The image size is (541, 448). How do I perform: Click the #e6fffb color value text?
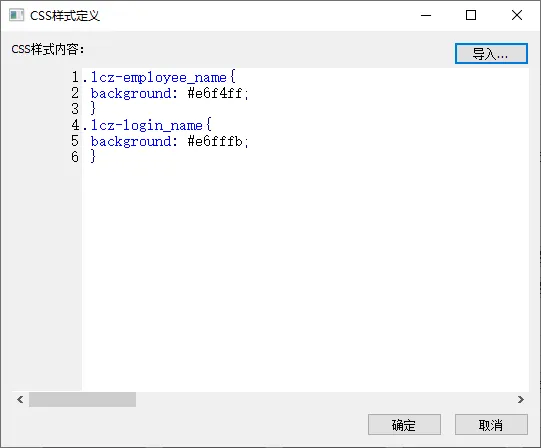(x=218, y=141)
